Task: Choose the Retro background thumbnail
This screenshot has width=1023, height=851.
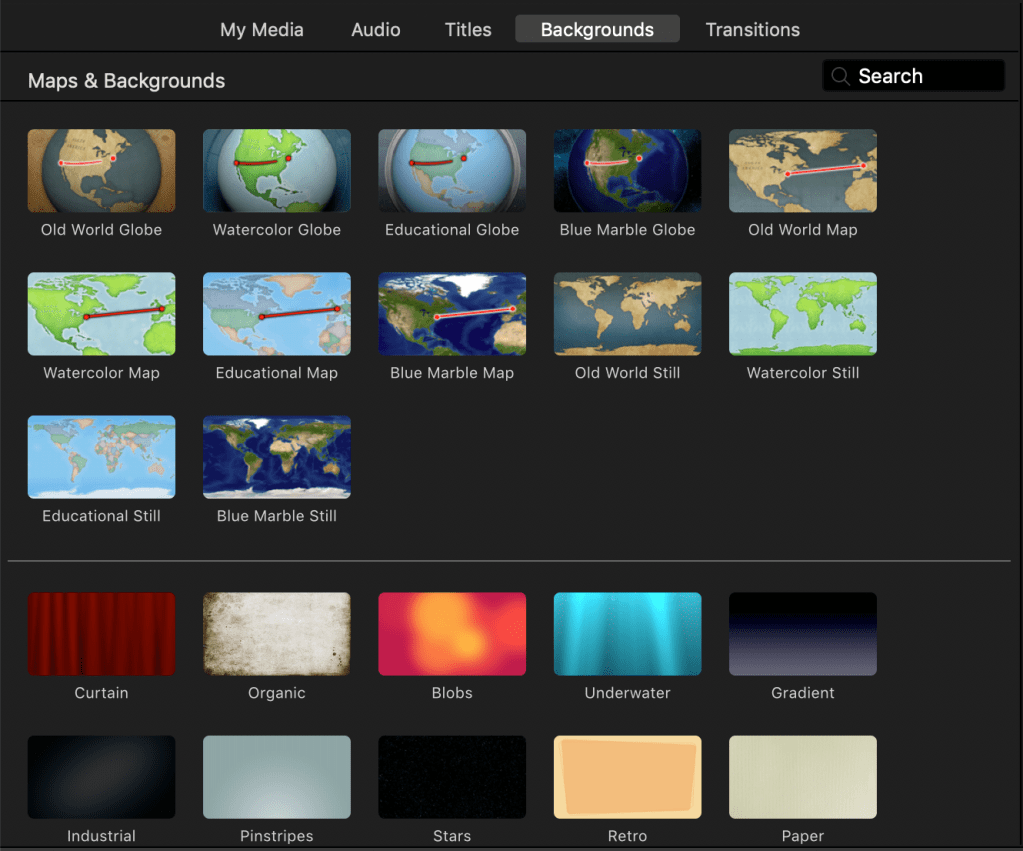Action: [x=627, y=777]
